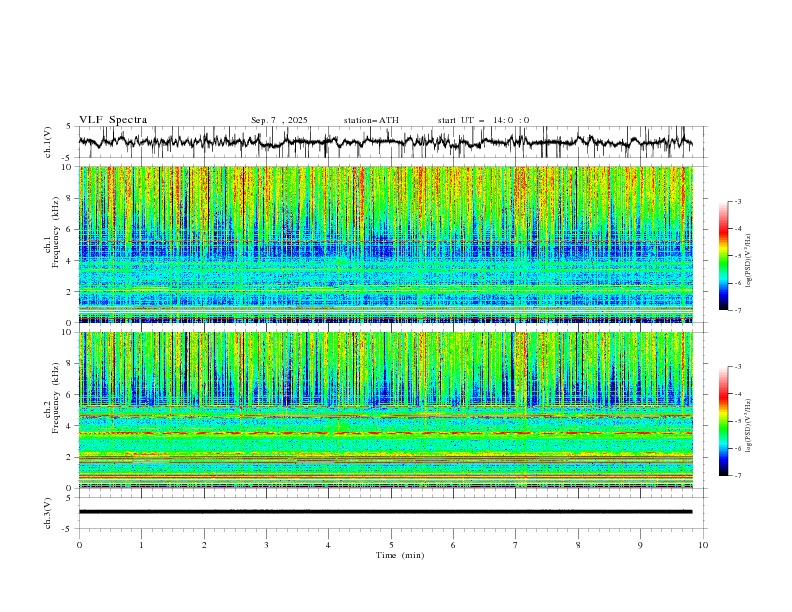Screen dimensions: 792x612
Task: Click the "start UT = 14:0 :0" label
Action: pos(483,120)
